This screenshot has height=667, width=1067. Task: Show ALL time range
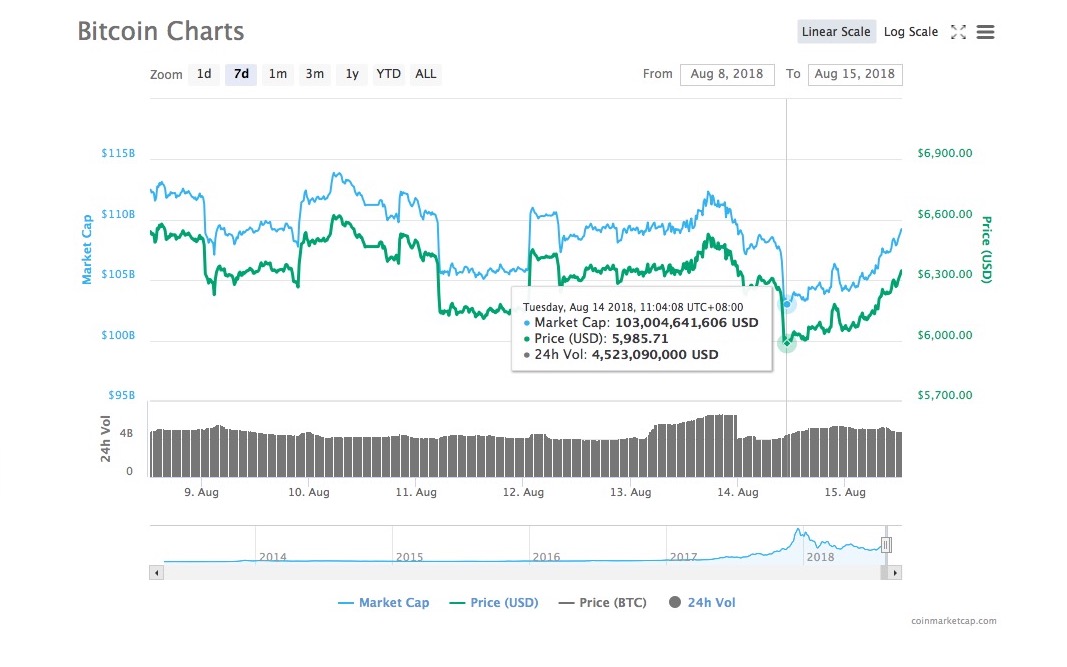pos(426,74)
